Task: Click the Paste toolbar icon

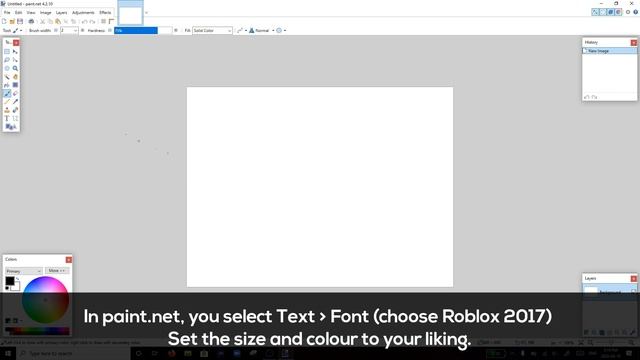Action: click(58, 21)
